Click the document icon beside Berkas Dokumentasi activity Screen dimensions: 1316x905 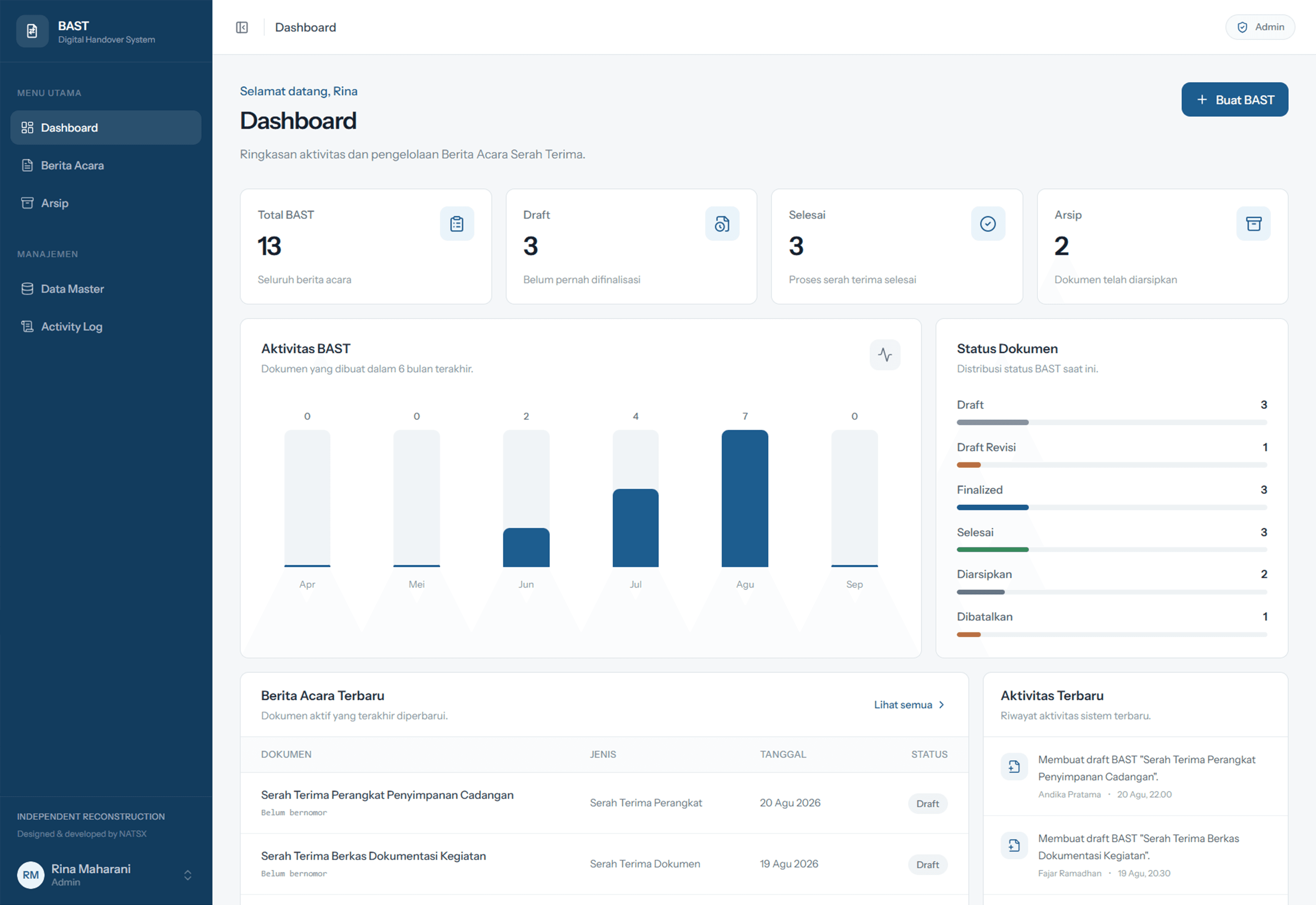(1014, 845)
